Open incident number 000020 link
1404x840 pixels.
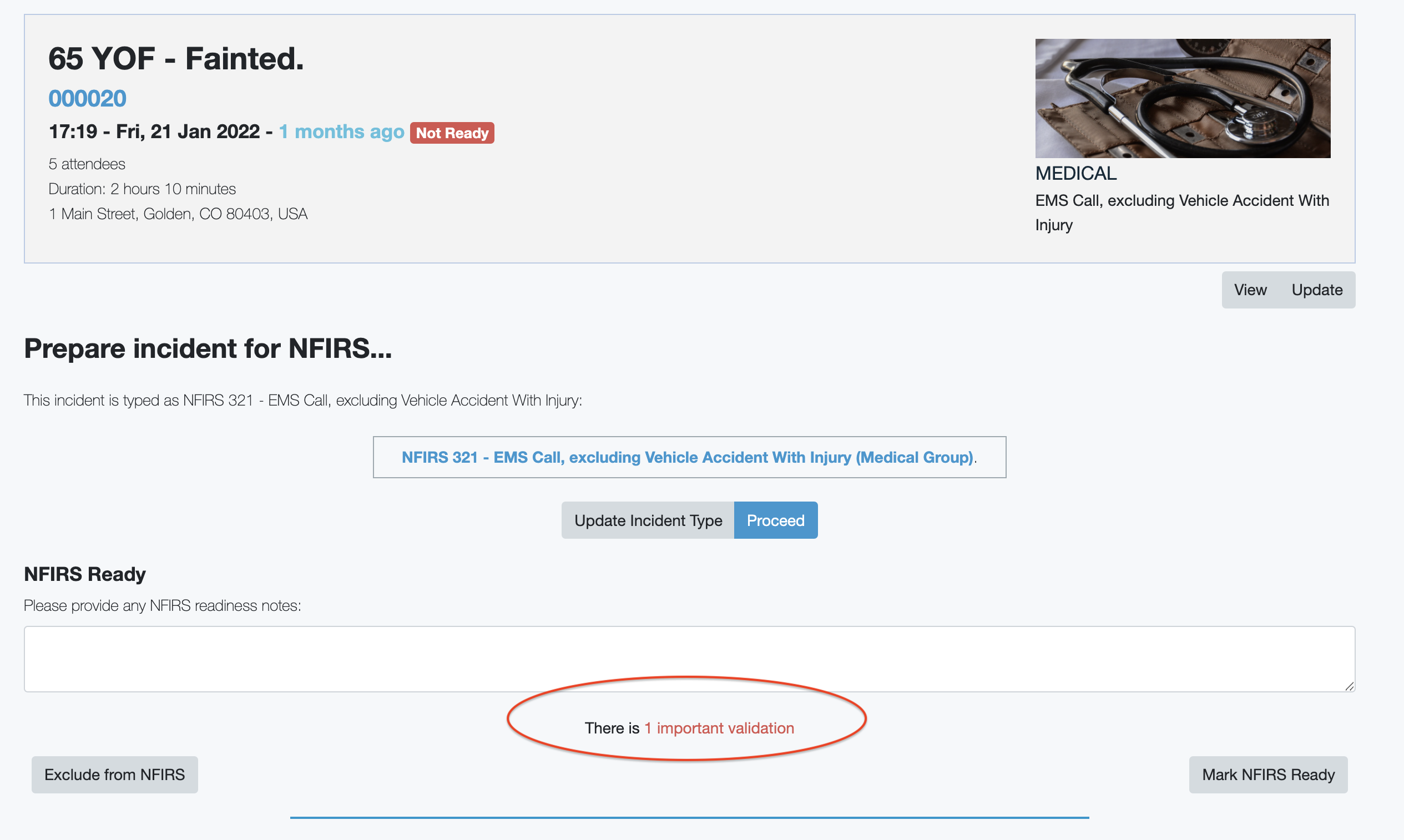[x=87, y=99]
